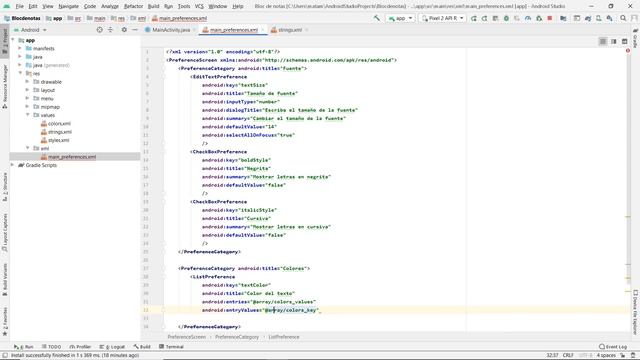Open the TODO tool window
The image size is (640, 360).
[51, 347]
